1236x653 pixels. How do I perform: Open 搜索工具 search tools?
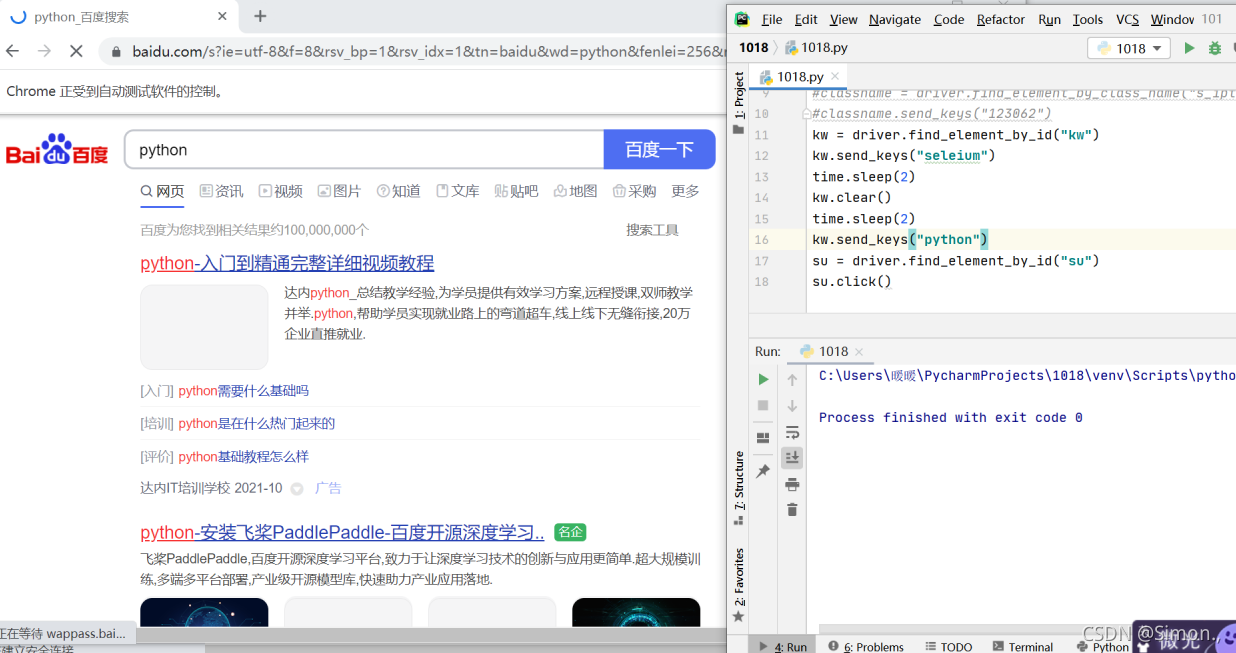pos(652,230)
